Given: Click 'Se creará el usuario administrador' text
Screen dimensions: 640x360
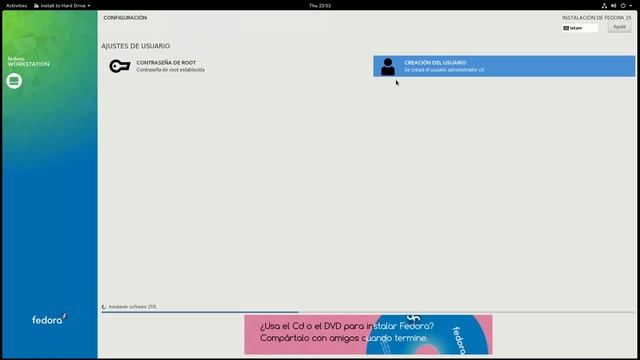Looking at the screenshot, I should 444,70.
